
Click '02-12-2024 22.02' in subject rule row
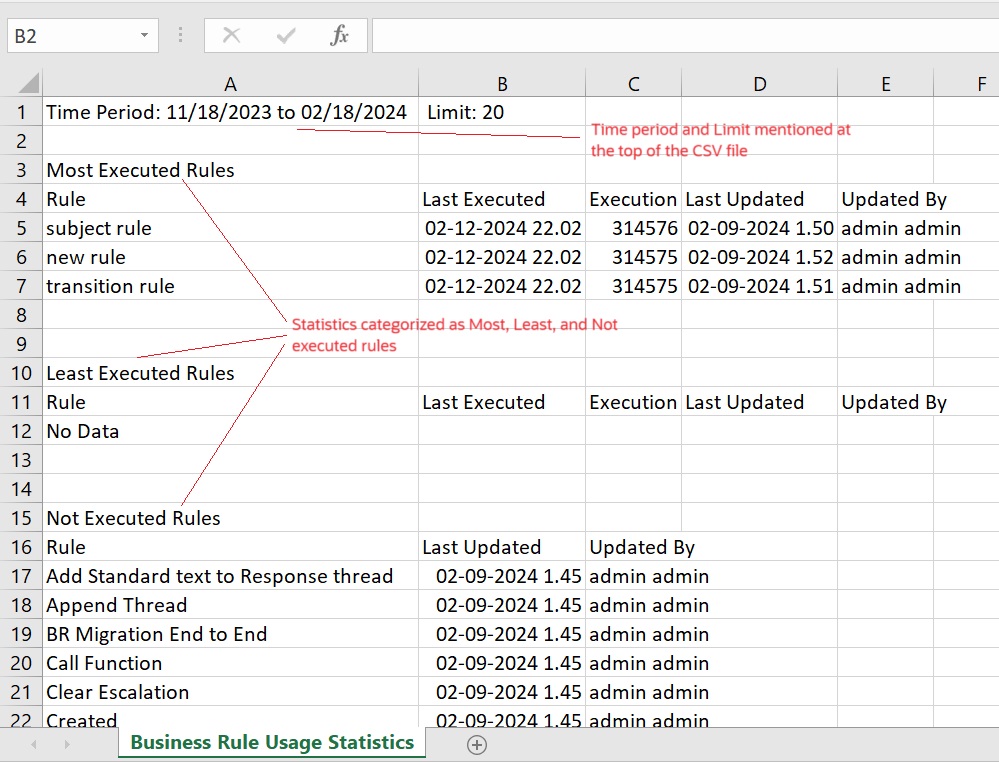502,228
